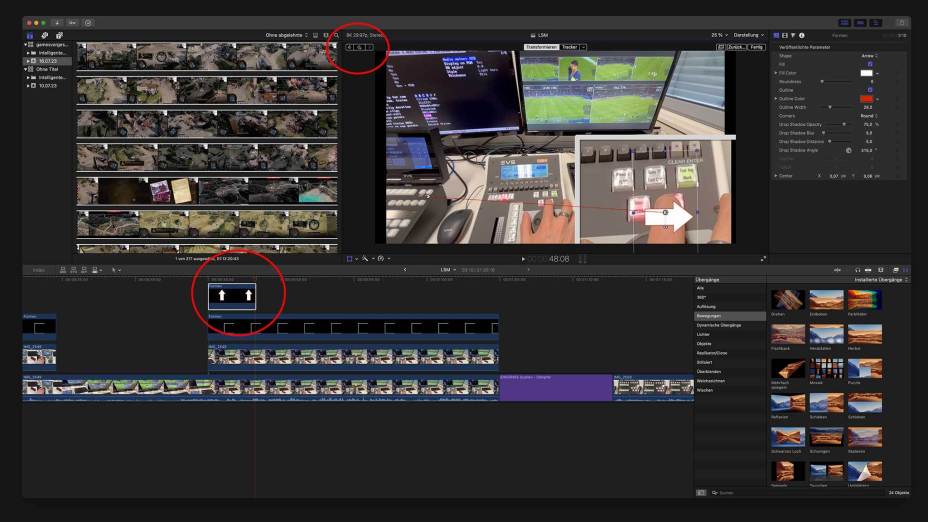Toggle audio skimming in the timeline toolbar
Screen dimensions: 928x522
(x=837, y=270)
